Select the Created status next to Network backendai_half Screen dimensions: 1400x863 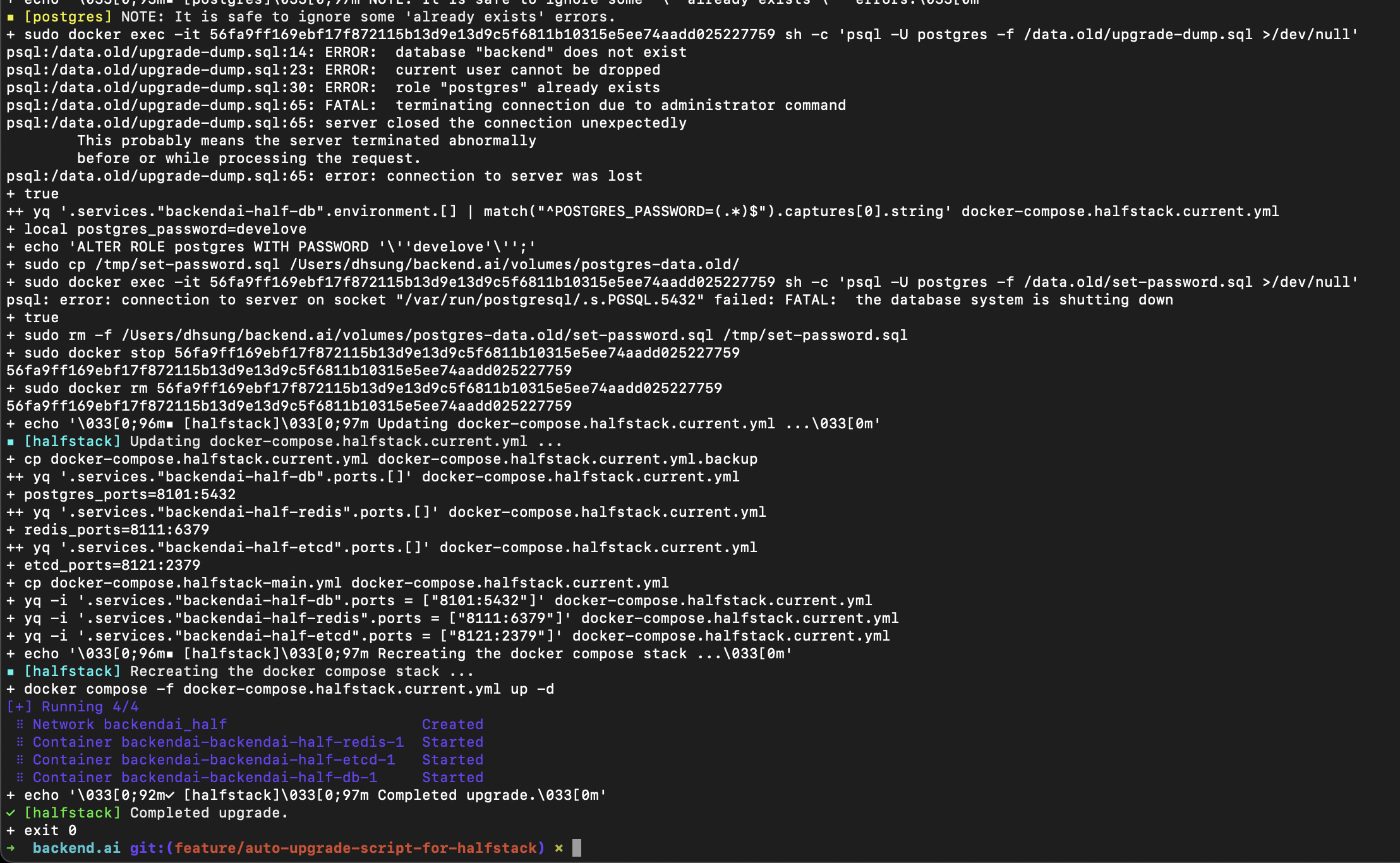click(452, 724)
